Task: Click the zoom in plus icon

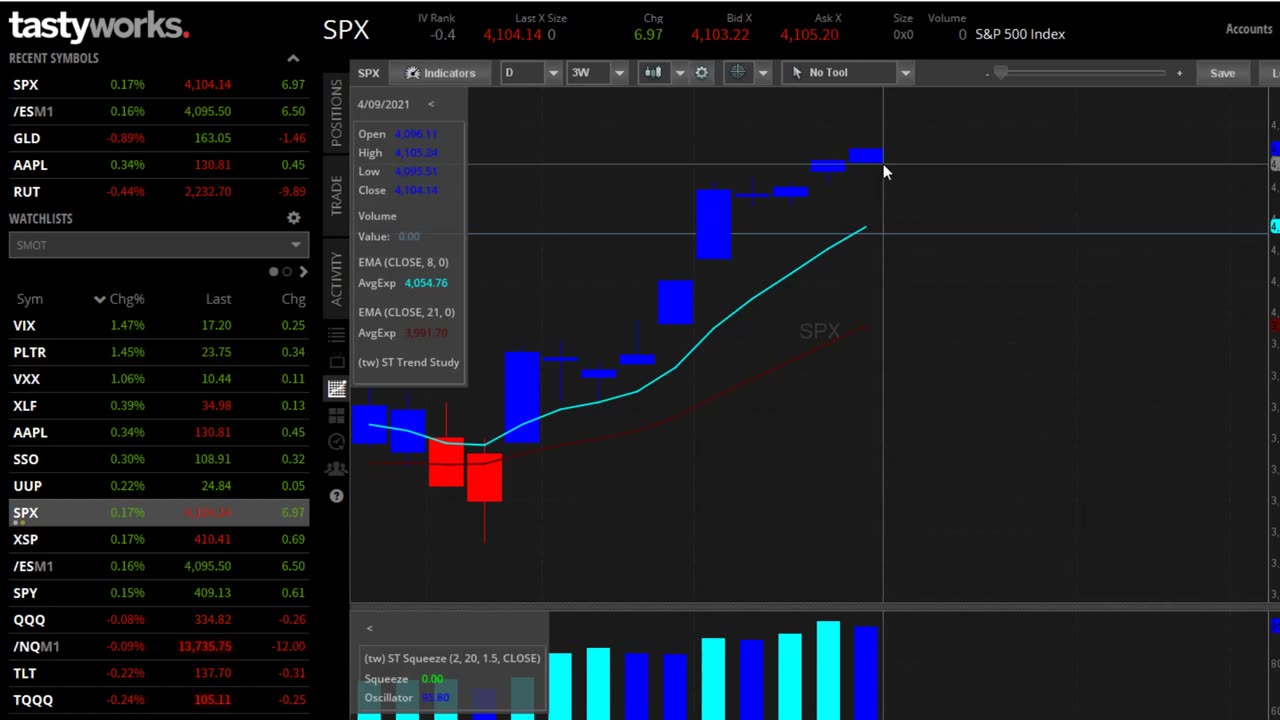Action: 1179,73
